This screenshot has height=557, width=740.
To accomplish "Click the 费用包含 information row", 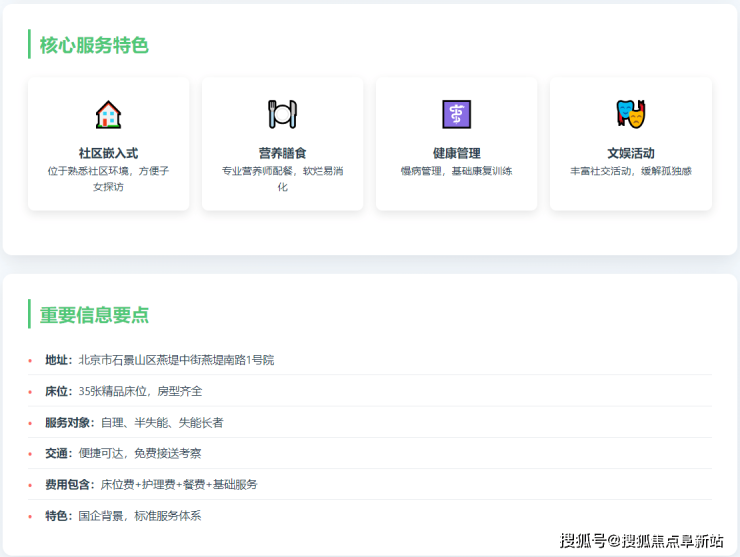I will [x=151, y=484].
